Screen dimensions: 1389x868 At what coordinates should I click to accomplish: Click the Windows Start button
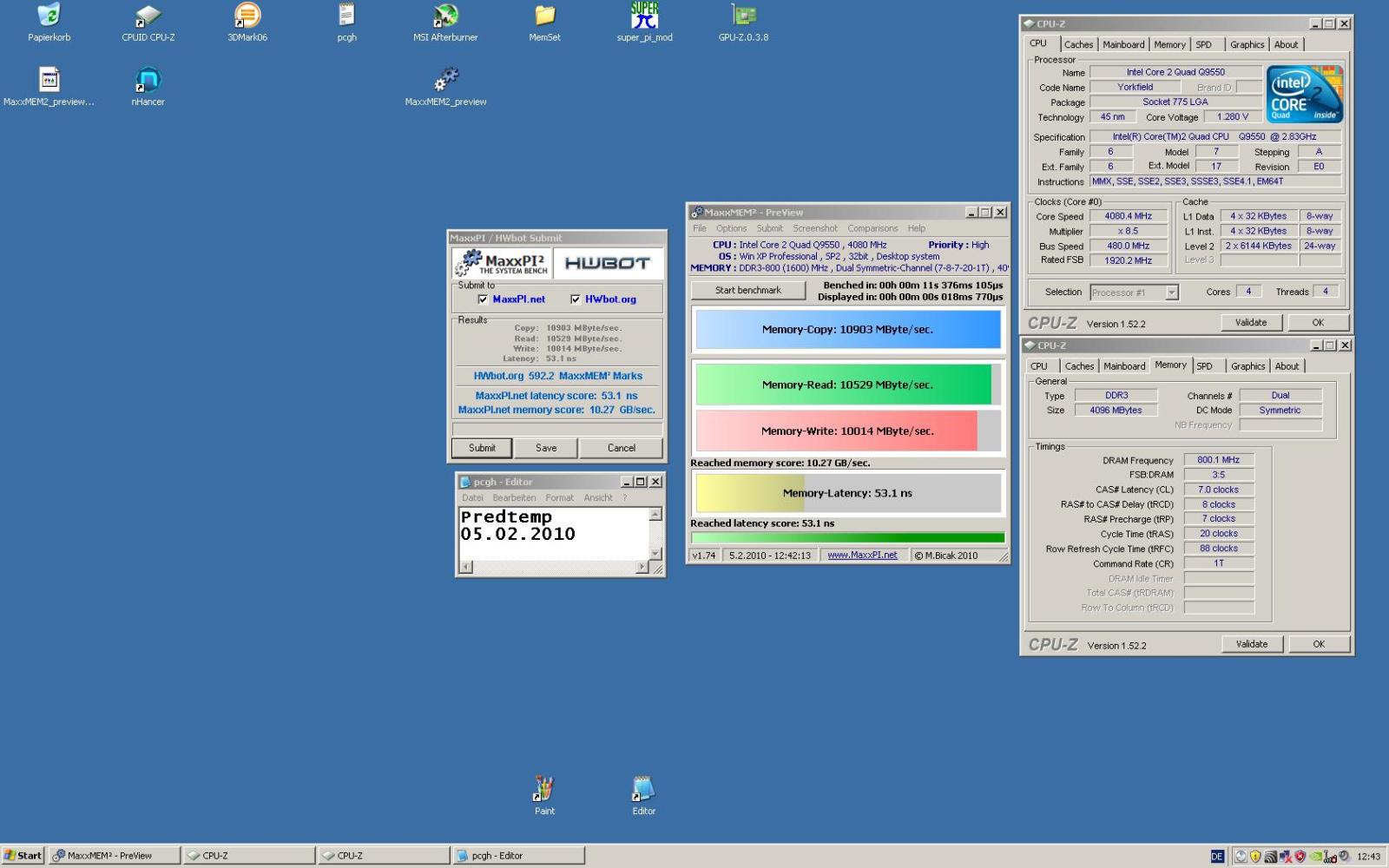pyautogui.click(x=23, y=856)
